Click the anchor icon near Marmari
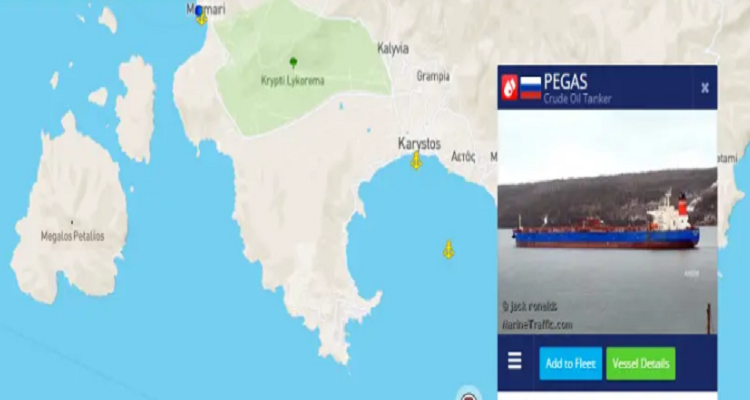 point(202,19)
